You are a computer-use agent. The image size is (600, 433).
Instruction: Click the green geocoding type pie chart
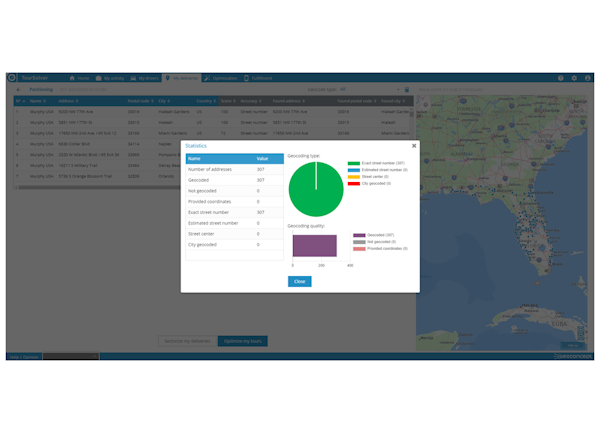click(x=315, y=189)
